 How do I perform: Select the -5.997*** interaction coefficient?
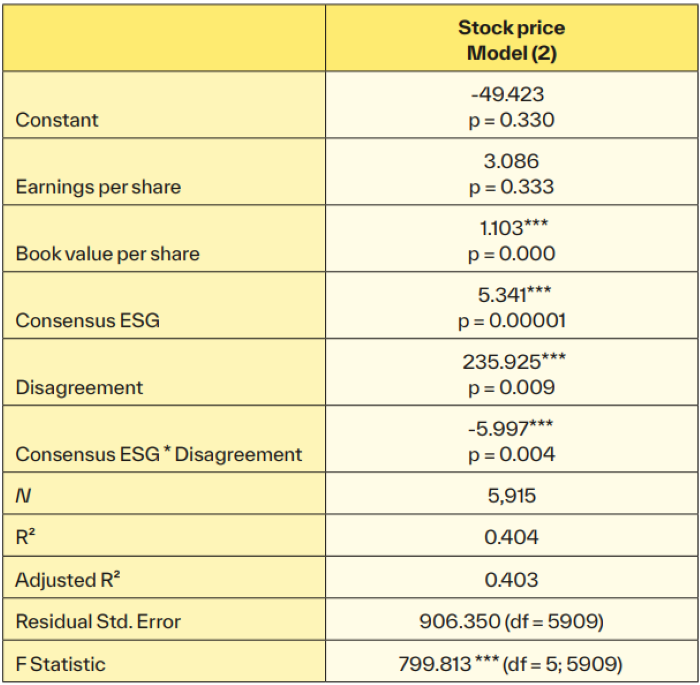point(511,429)
